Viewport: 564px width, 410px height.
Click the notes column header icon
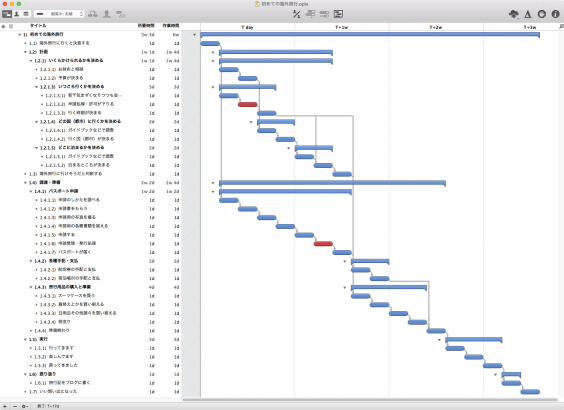[x=11, y=26]
